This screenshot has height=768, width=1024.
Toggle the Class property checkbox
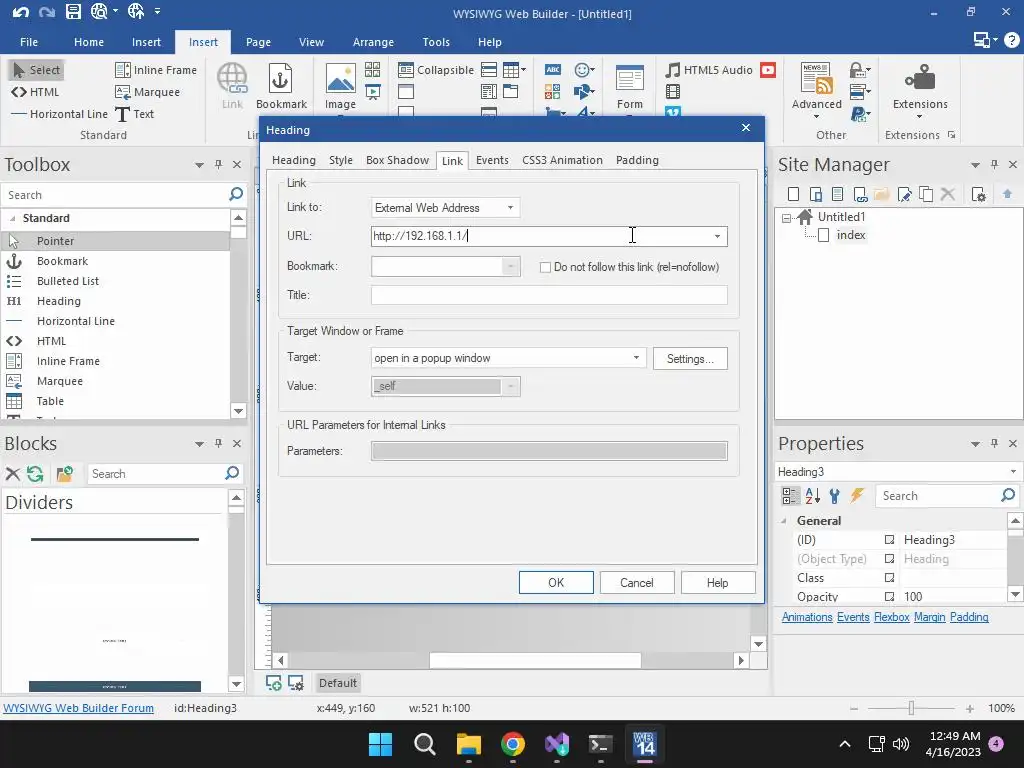(889, 577)
